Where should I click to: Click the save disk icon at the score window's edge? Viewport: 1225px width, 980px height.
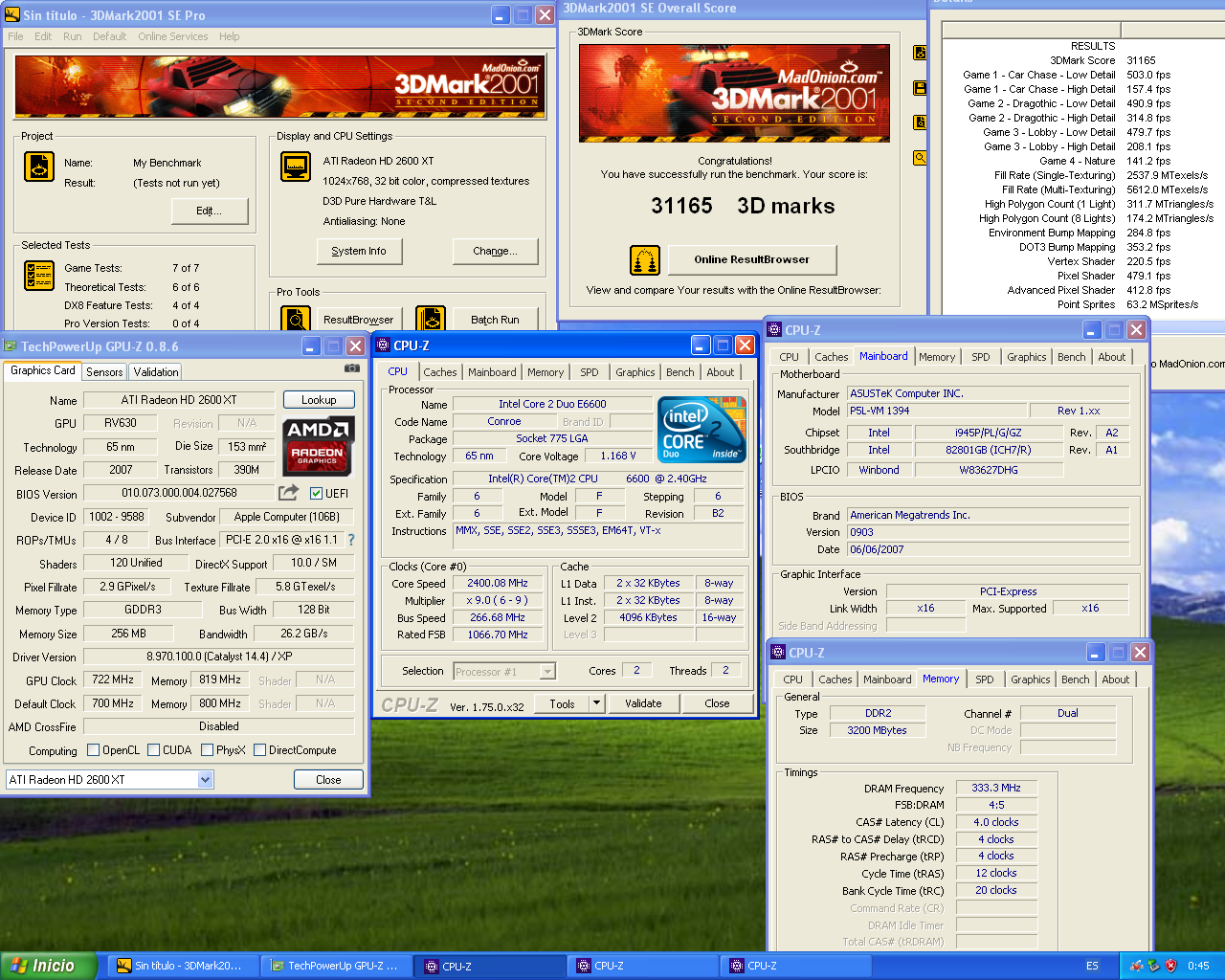pyautogui.click(x=920, y=88)
